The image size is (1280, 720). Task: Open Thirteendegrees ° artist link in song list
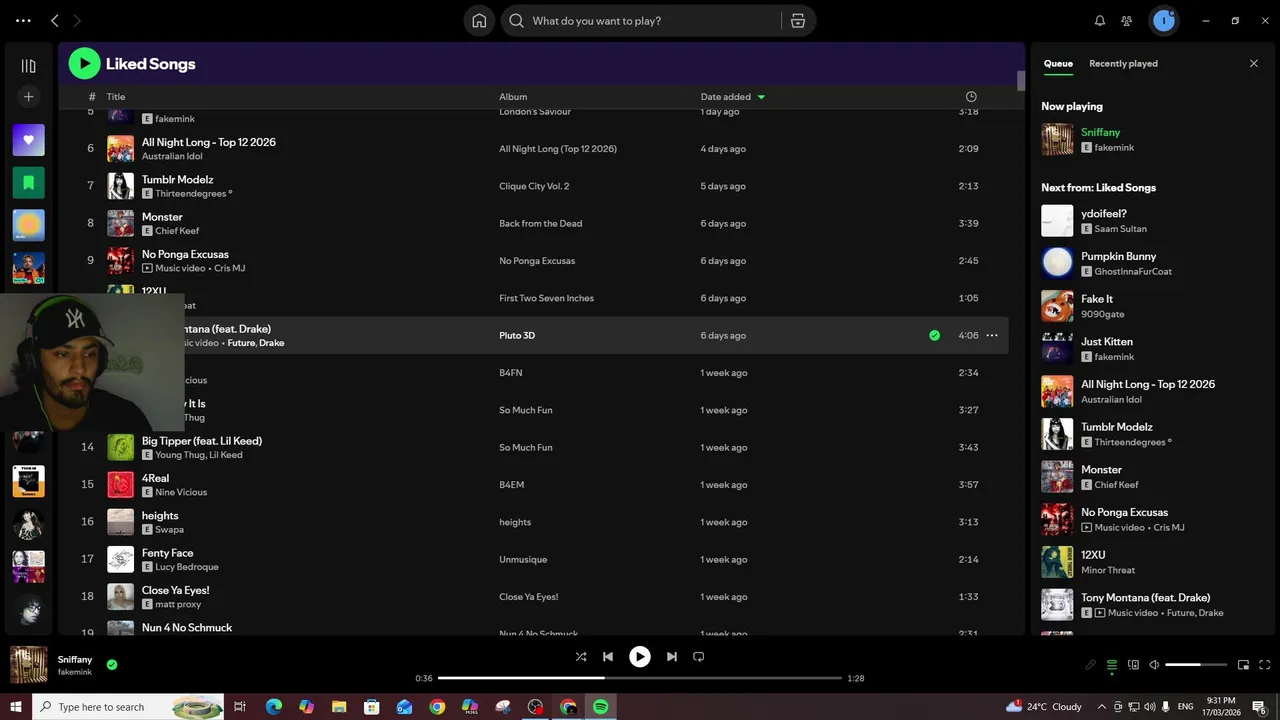tap(193, 194)
